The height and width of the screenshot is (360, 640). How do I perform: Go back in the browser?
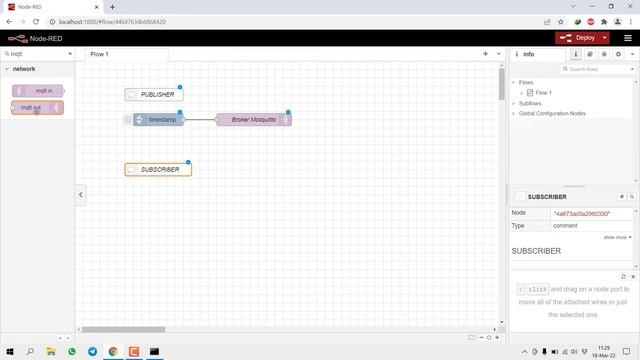(x=9, y=22)
